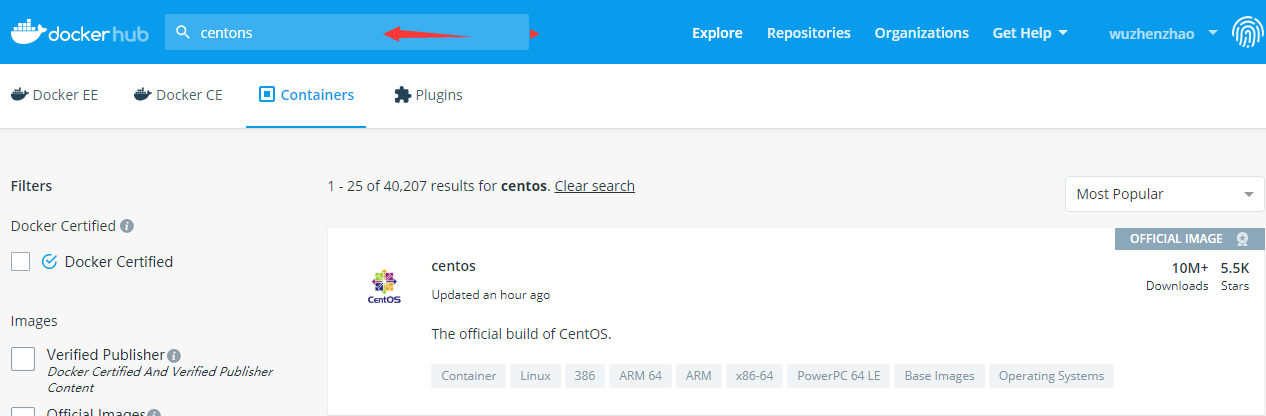Click the Docker Certified checkmark badge
1266x416 pixels.
coord(50,262)
